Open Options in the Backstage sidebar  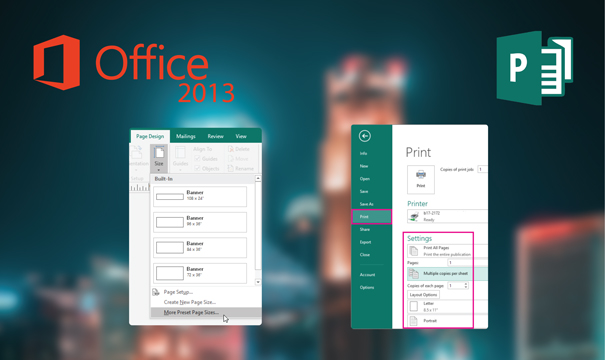367,287
